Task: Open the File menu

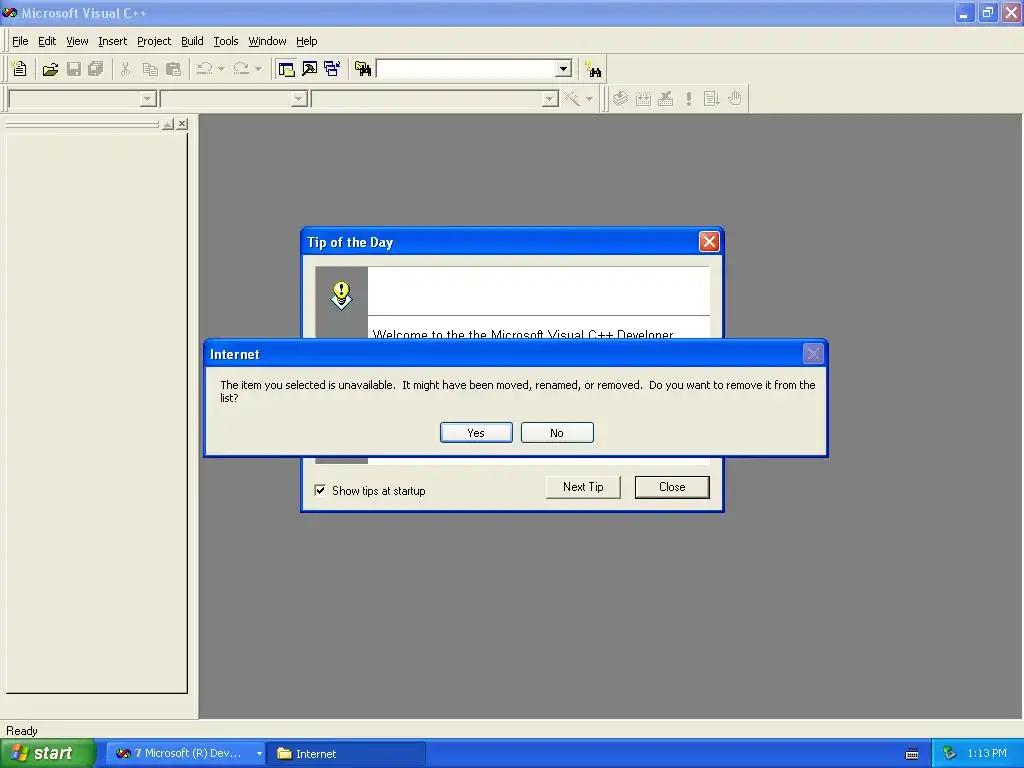Action: click(20, 41)
